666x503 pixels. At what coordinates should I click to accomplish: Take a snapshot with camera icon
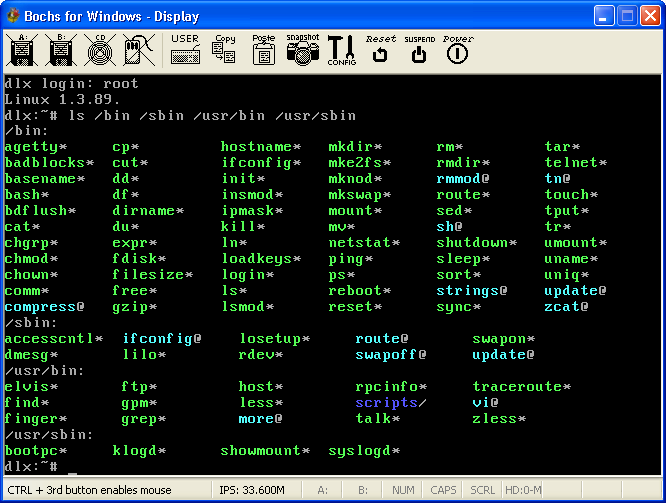[302, 50]
